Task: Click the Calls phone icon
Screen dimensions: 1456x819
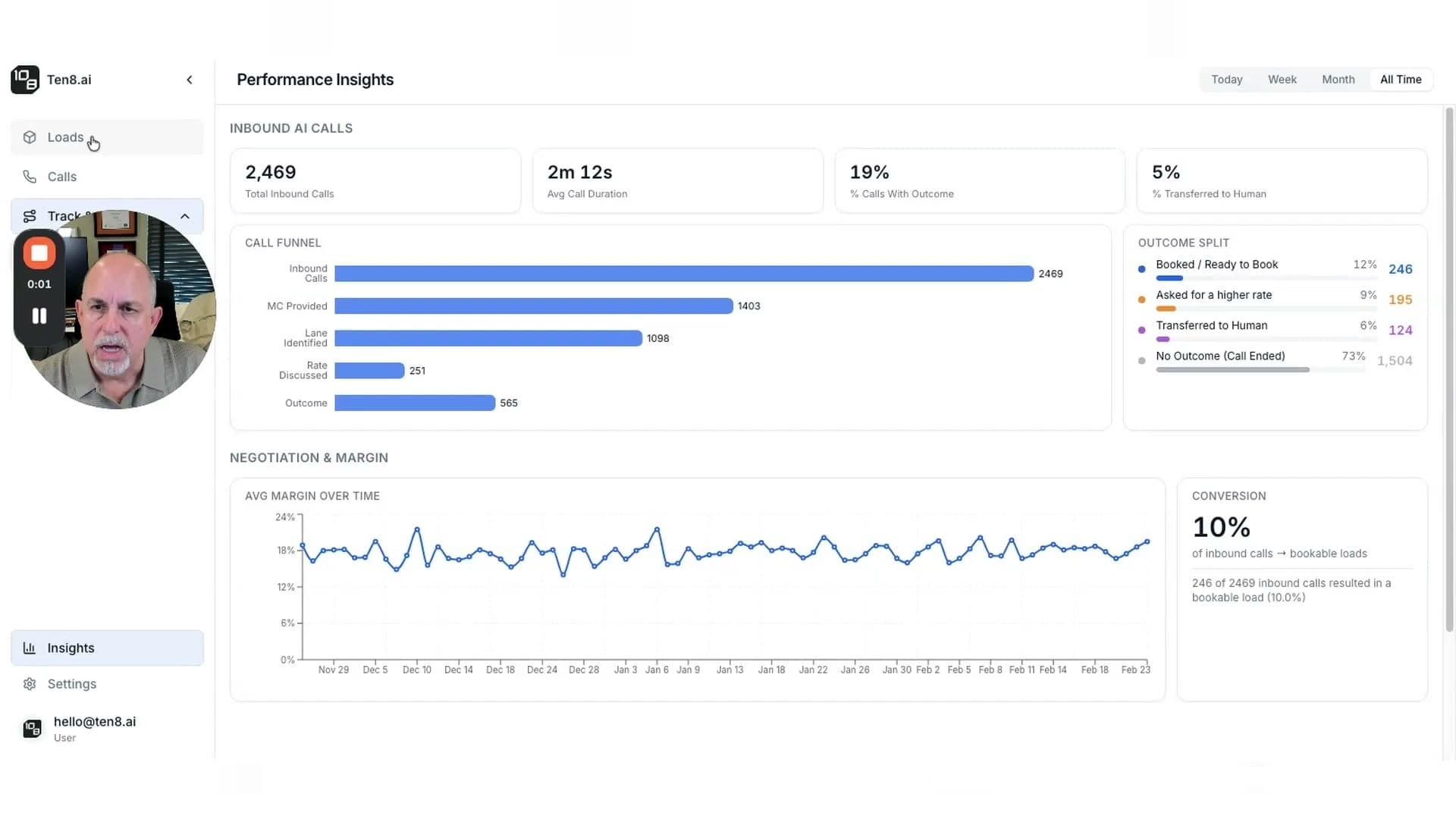Action: point(30,177)
